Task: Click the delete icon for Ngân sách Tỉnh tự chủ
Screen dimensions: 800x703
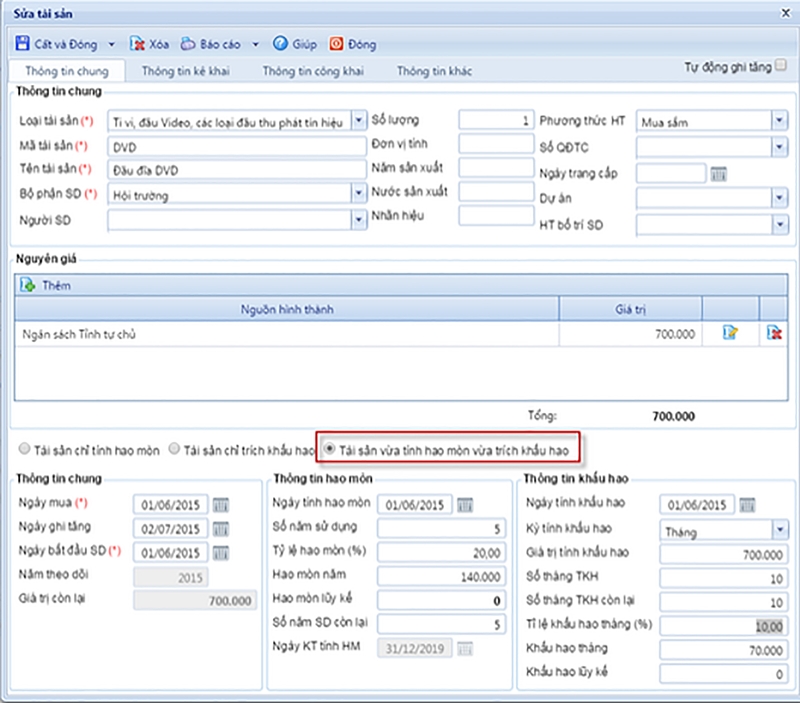Action: pyautogui.click(x=773, y=333)
